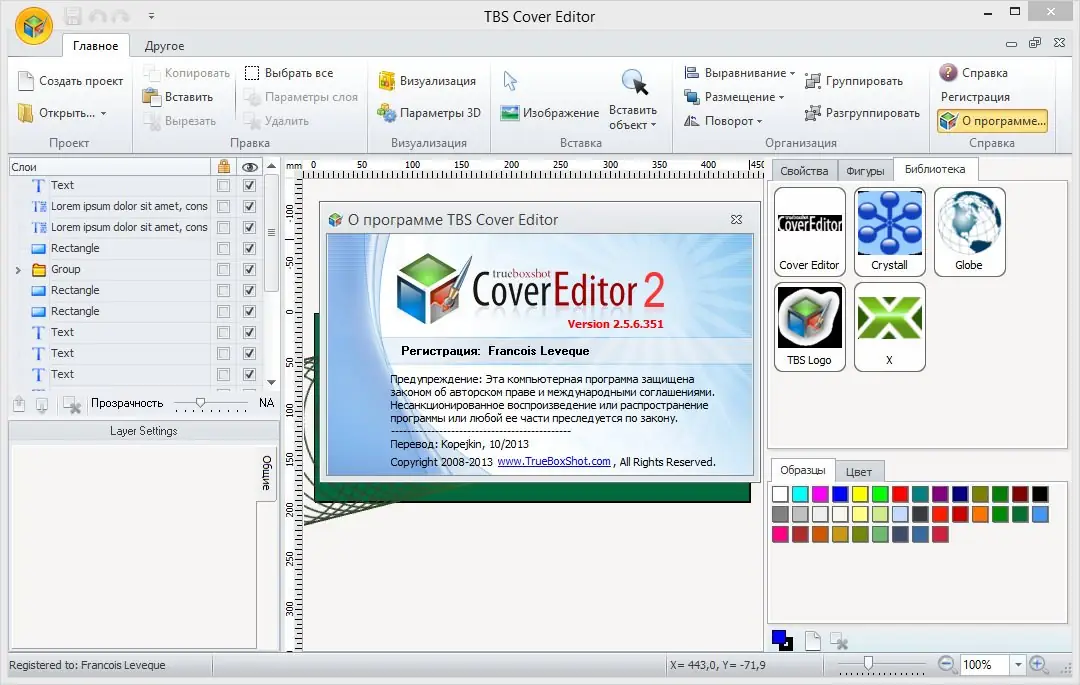Click layers list scroll down arrow
Image resolution: width=1080 pixels, height=685 pixels.
pyautogui.click(x=271, y=382)
